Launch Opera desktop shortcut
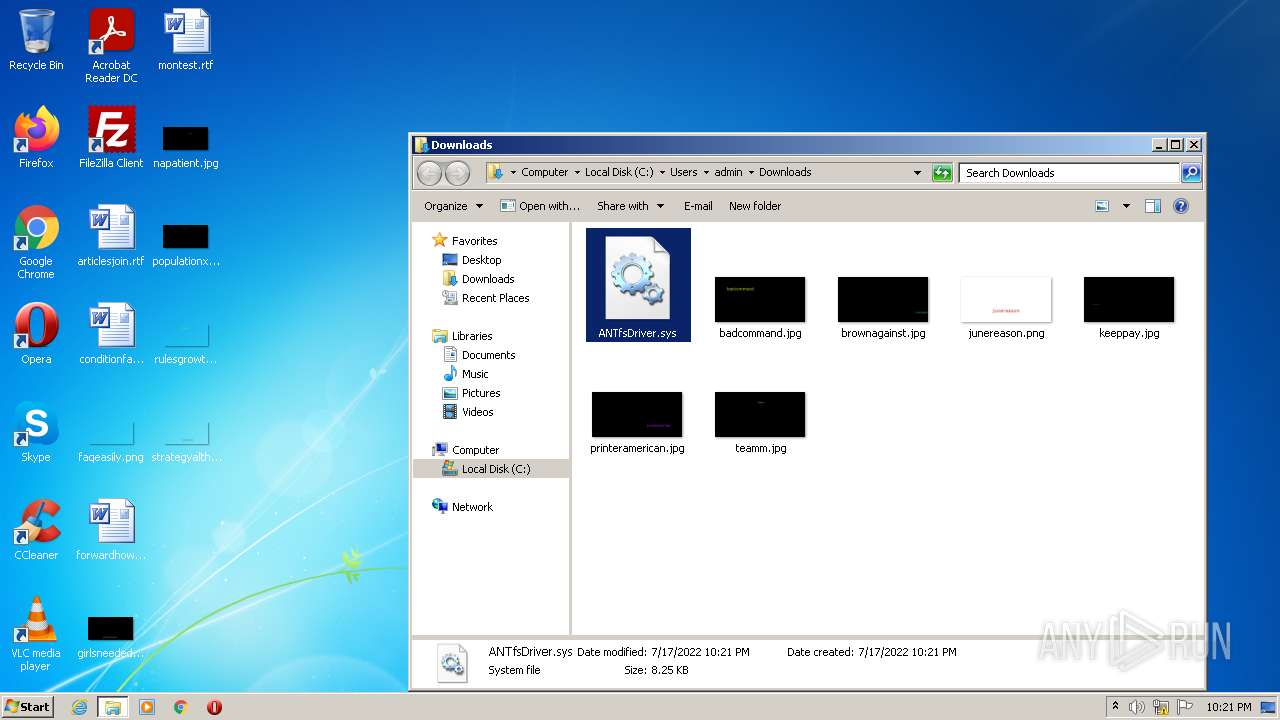Image resolution: width=1280 pixels, height=720 pixels. pos(36,334)
